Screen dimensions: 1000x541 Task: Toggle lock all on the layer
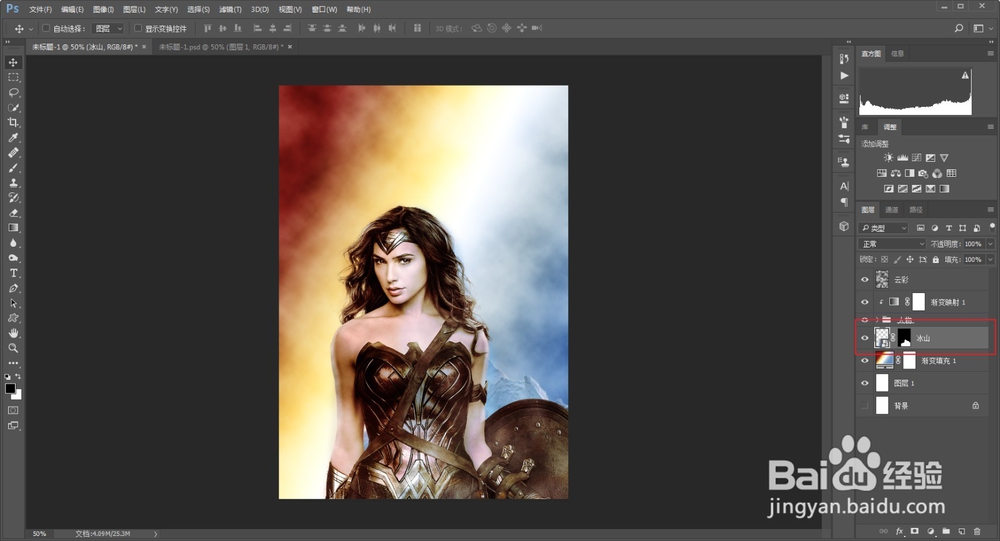pyautogui.click(x=936, y=260)
